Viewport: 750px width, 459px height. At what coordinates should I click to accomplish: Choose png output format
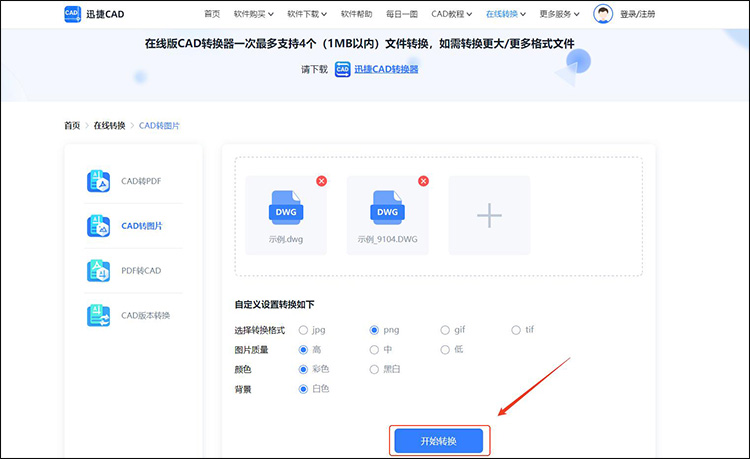click(x=374, y=330)
